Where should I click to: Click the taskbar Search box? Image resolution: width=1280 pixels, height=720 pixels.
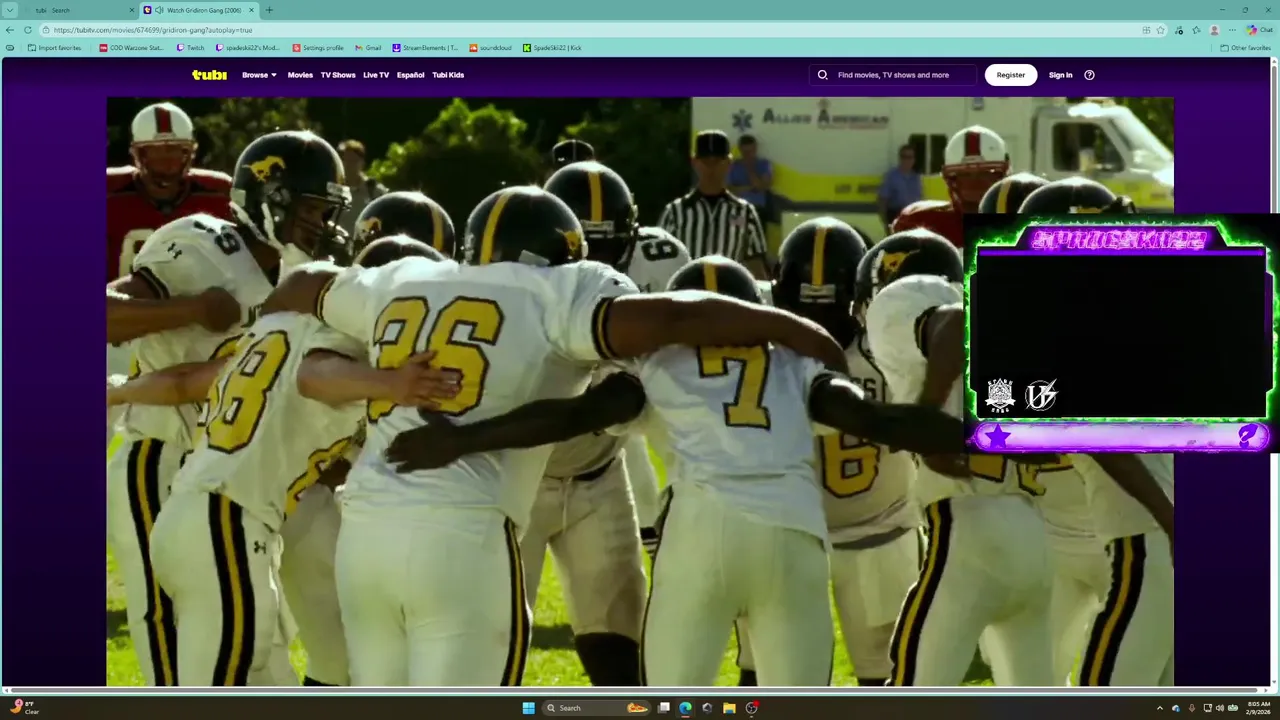[x=598, y=708]
